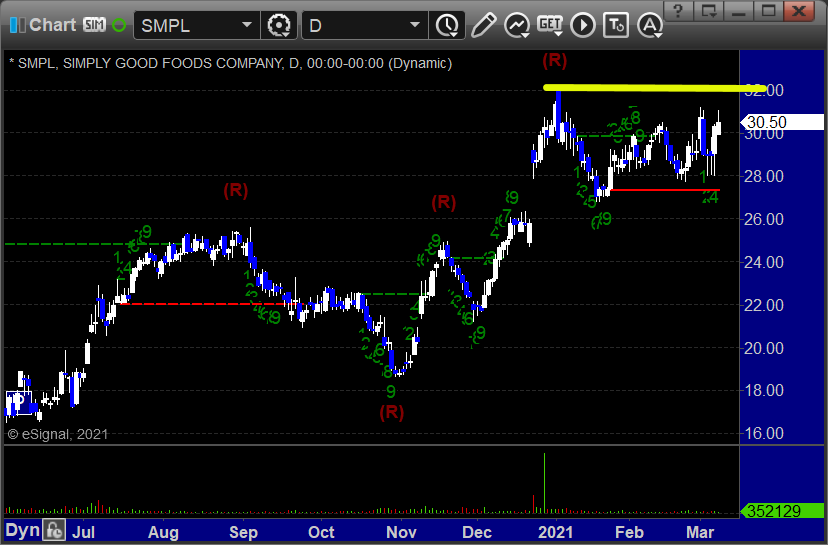Screen dimensions: 828x545
Task: Click the 22.00 price axis label
Action: coord(764,305)
